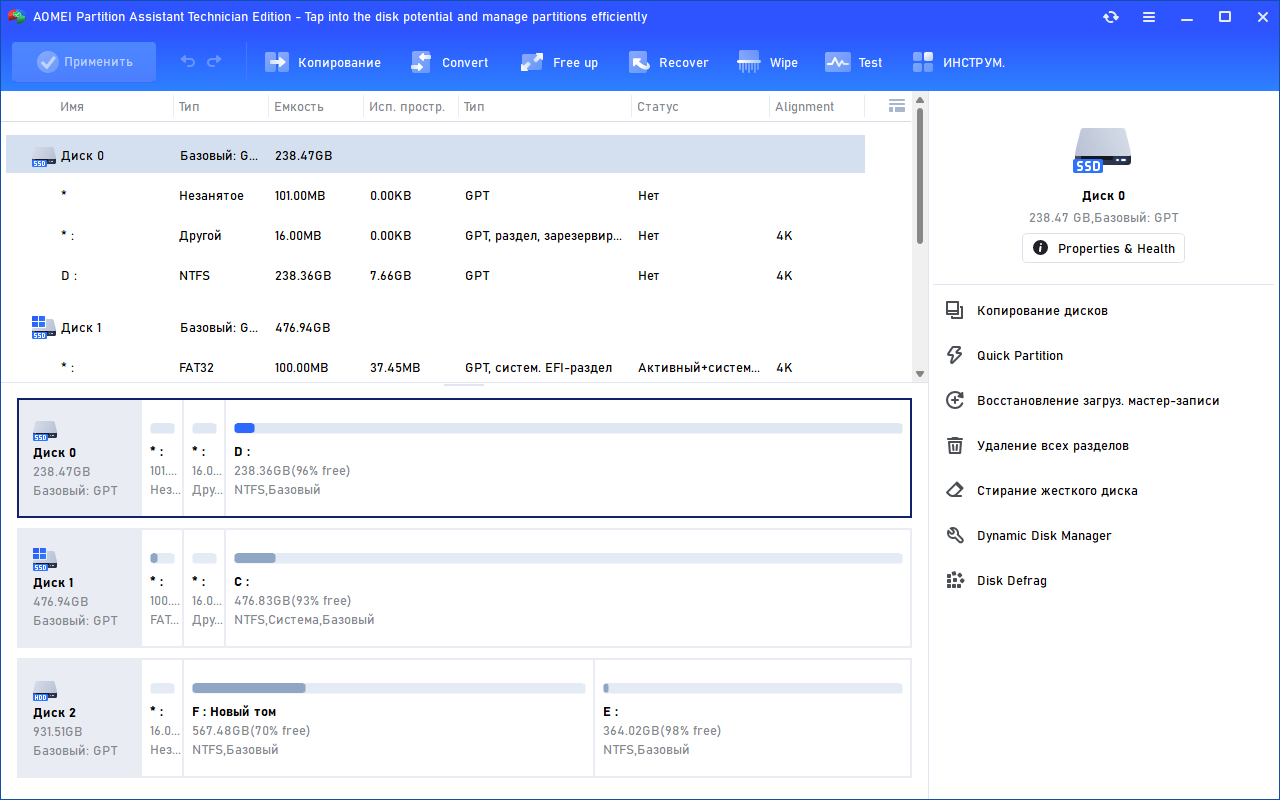This screenshot has height=800, width=1280.
Task: Select Диск 0 block in disk map
Action: pyautogui.click(x=81, y=458)
